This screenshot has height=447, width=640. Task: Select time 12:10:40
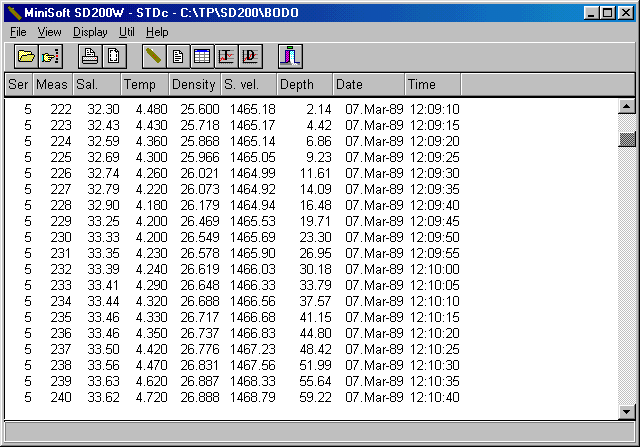435,397
